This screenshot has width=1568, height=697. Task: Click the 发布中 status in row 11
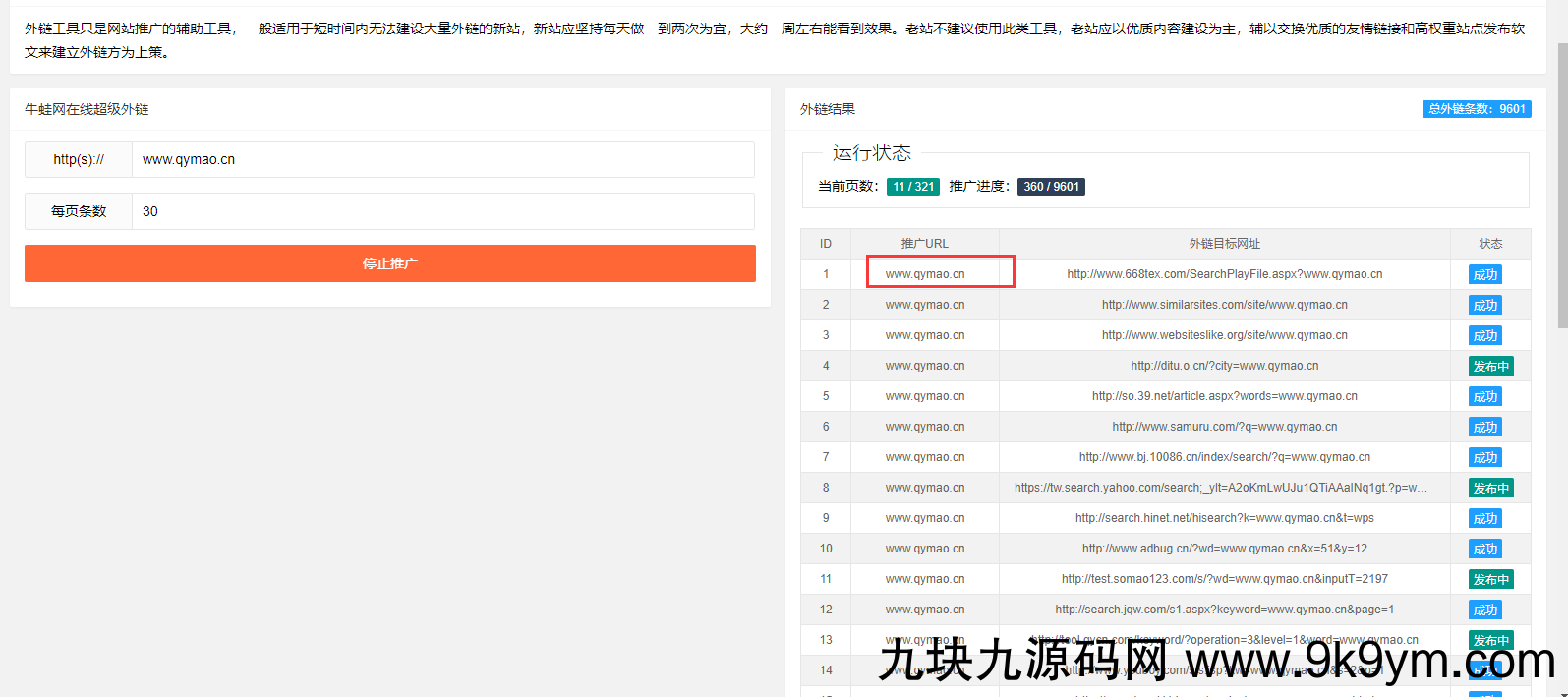1490,580
